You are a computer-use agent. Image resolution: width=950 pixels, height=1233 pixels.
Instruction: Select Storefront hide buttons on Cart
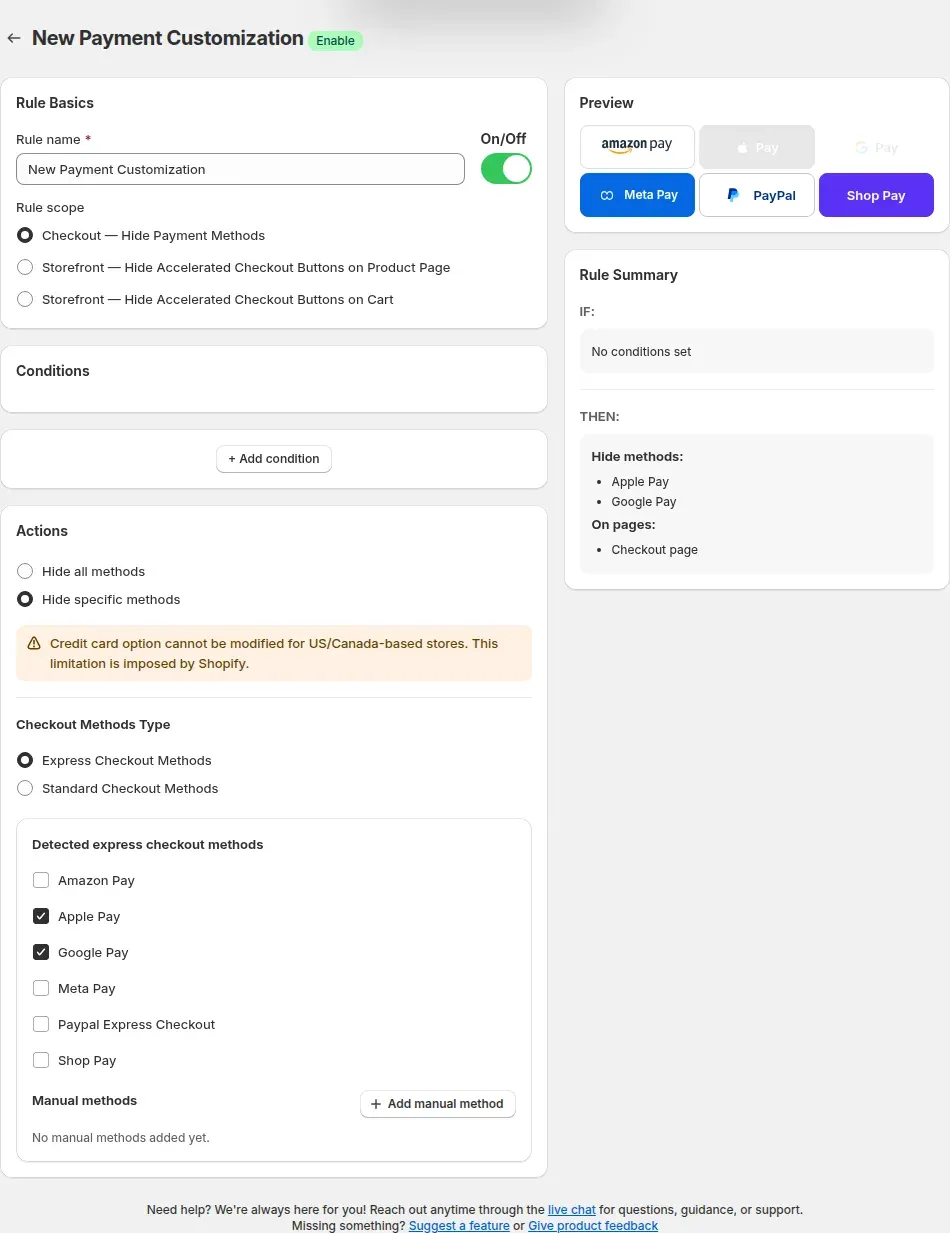click(x=25, y=300)
